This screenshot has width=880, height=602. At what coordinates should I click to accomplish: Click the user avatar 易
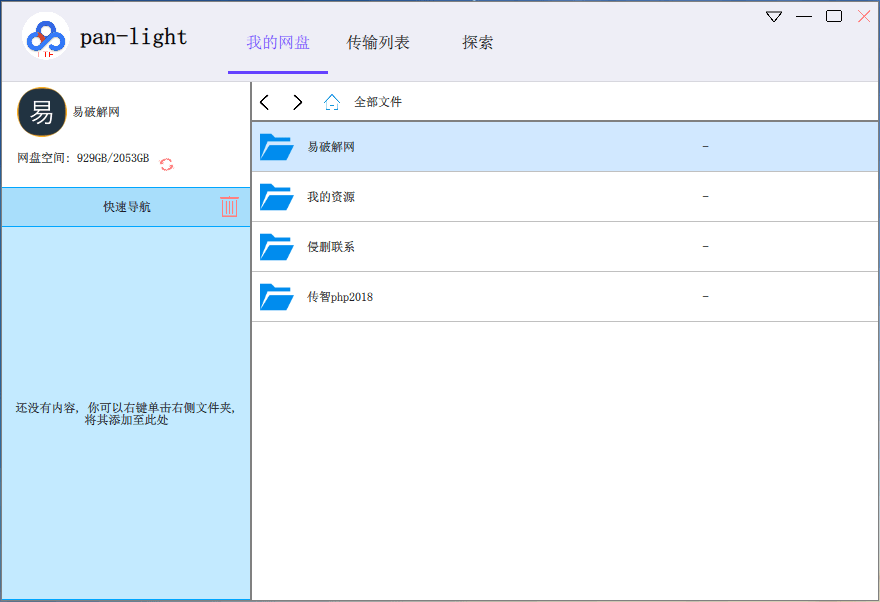42,112
